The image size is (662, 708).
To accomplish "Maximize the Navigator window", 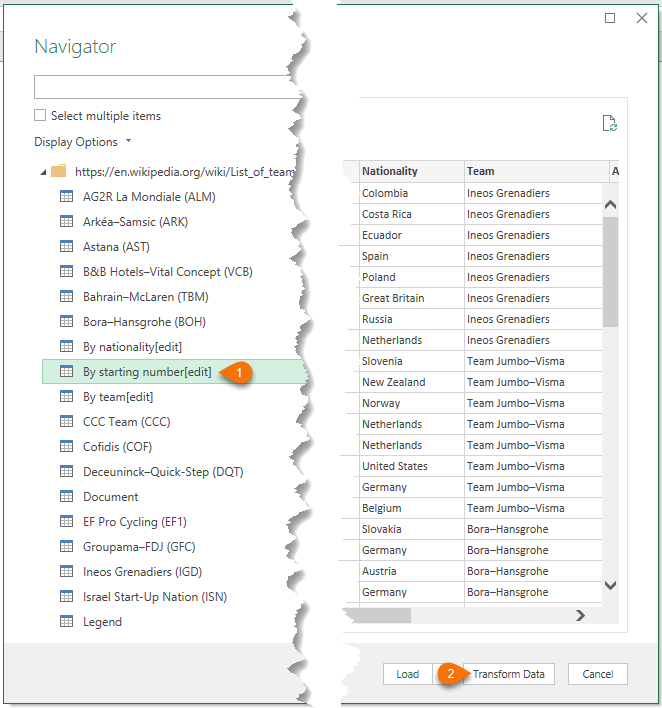I will [610, 18].
